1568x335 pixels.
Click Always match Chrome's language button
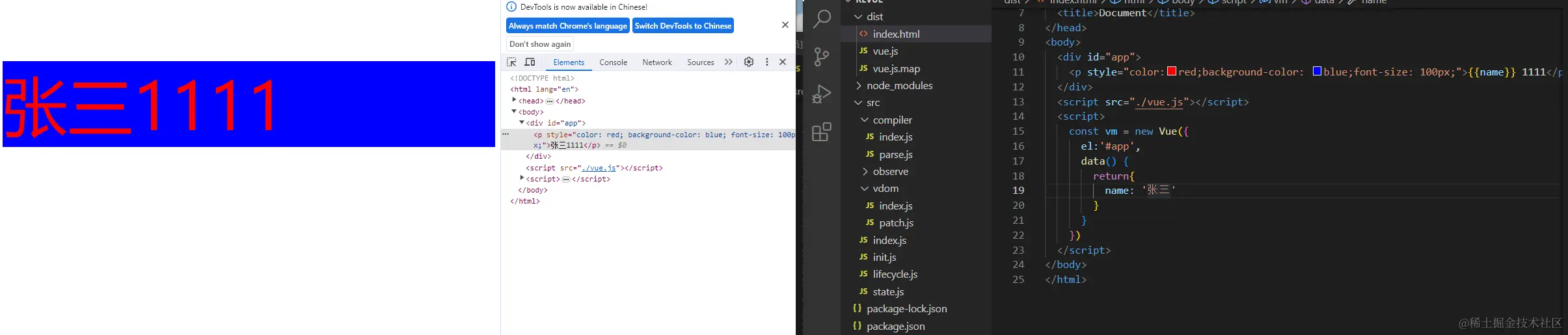click(x=568, y=26)
